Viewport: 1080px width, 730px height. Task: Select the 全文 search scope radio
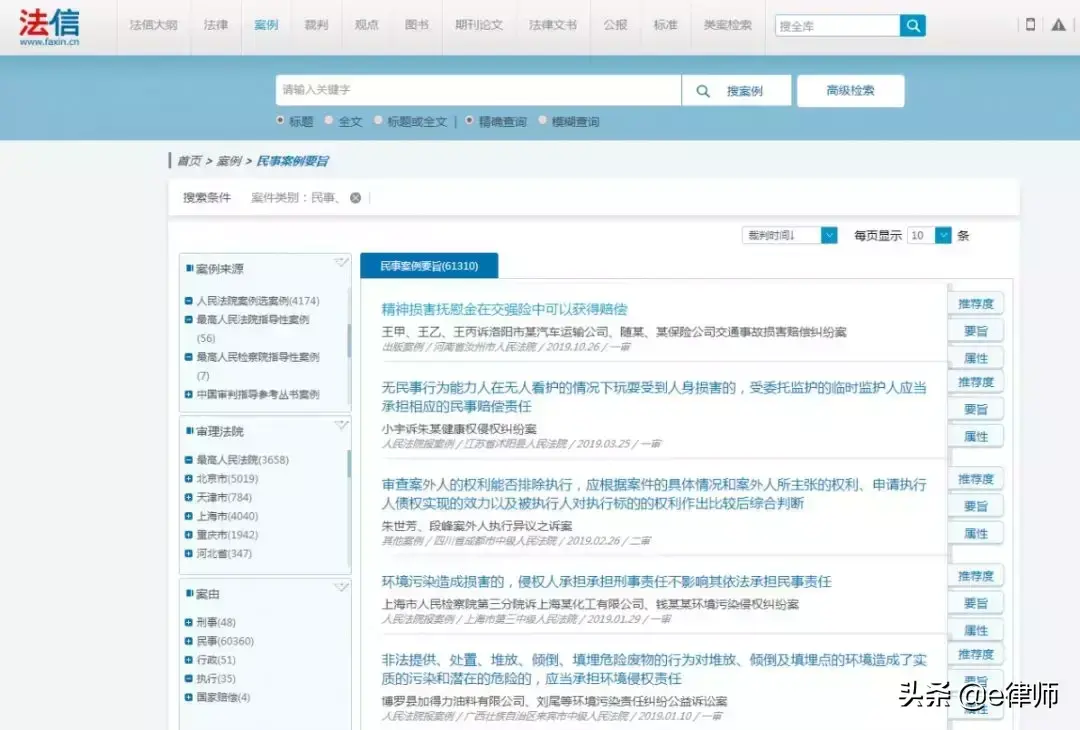[329, 121]
